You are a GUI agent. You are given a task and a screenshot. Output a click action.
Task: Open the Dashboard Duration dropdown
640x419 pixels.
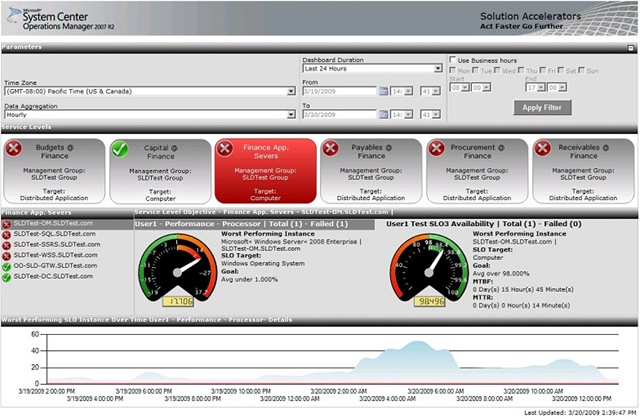tap(438, 69)
